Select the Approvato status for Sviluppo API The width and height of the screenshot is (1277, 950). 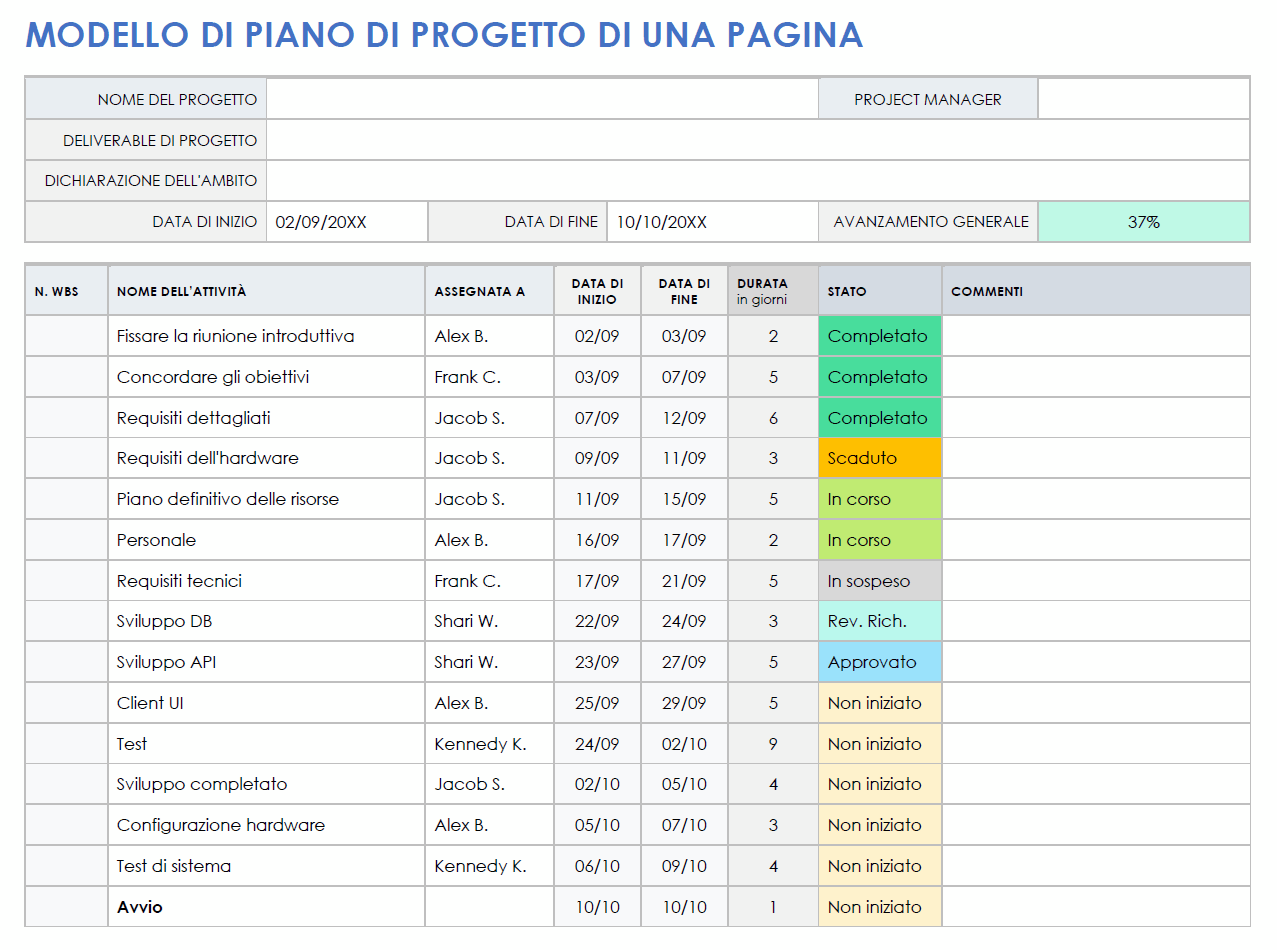[879, 661]
